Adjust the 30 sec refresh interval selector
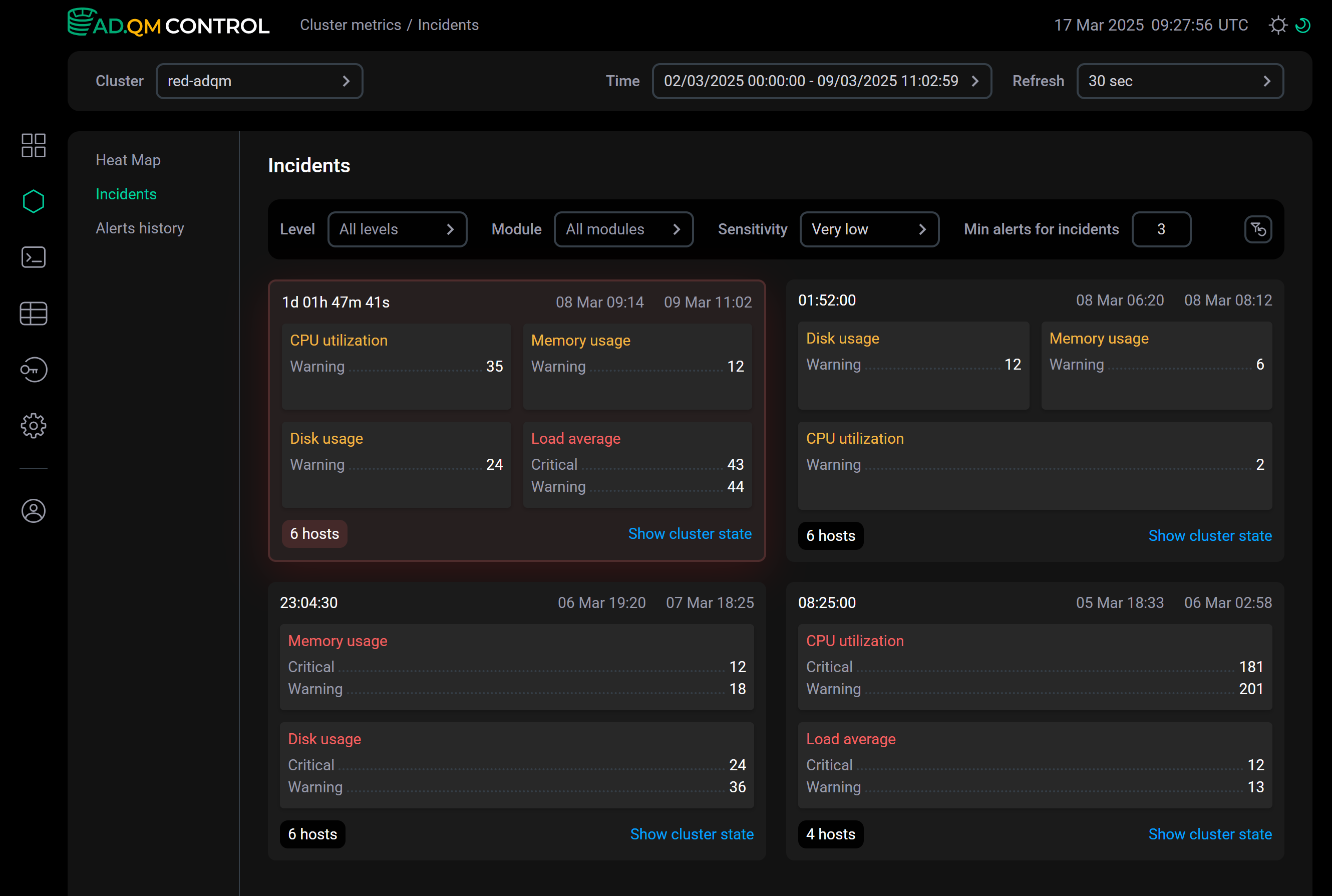The width and height of the screenshot is (1332, 896). (x=1179, y=81)
